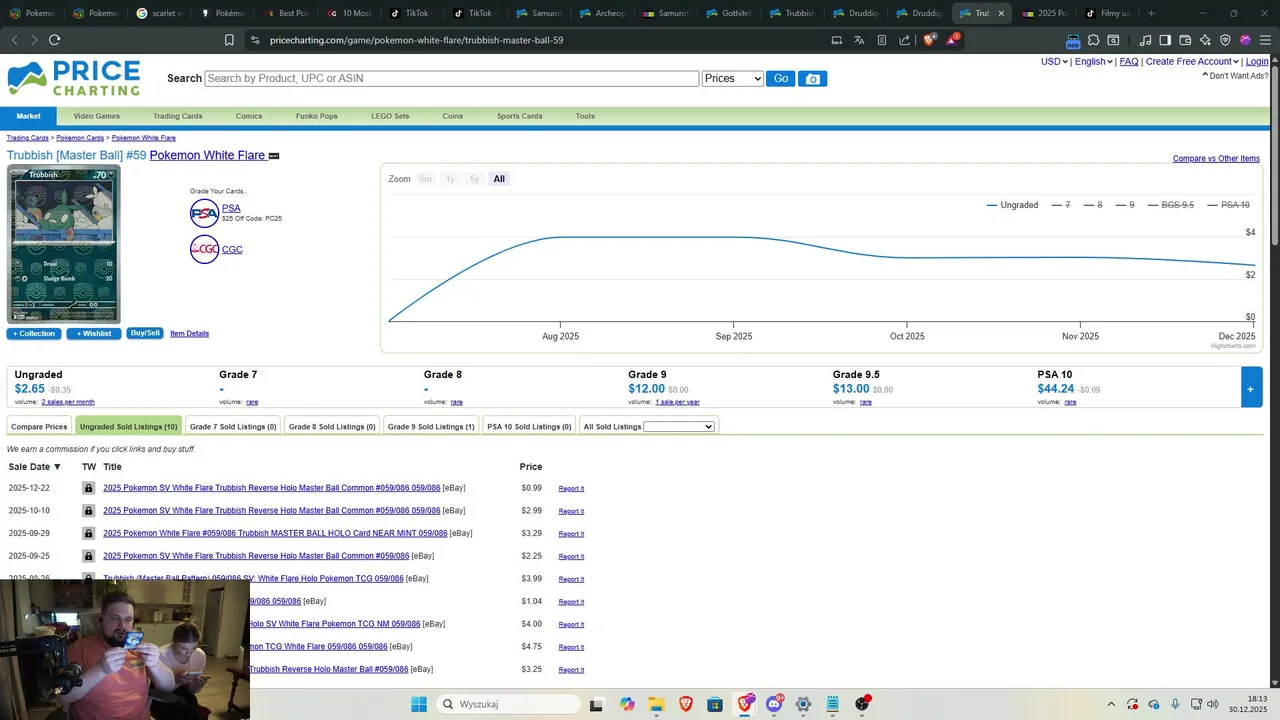
Task: Open the media control music note icon
Action: (x=1146, y=40)
